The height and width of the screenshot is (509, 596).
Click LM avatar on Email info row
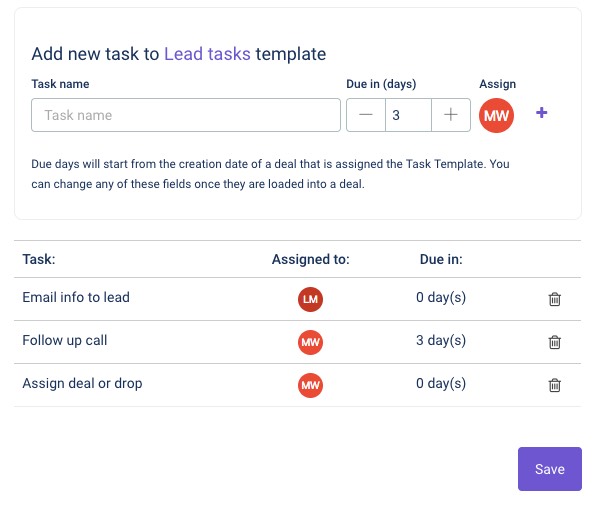coord(310,299)
